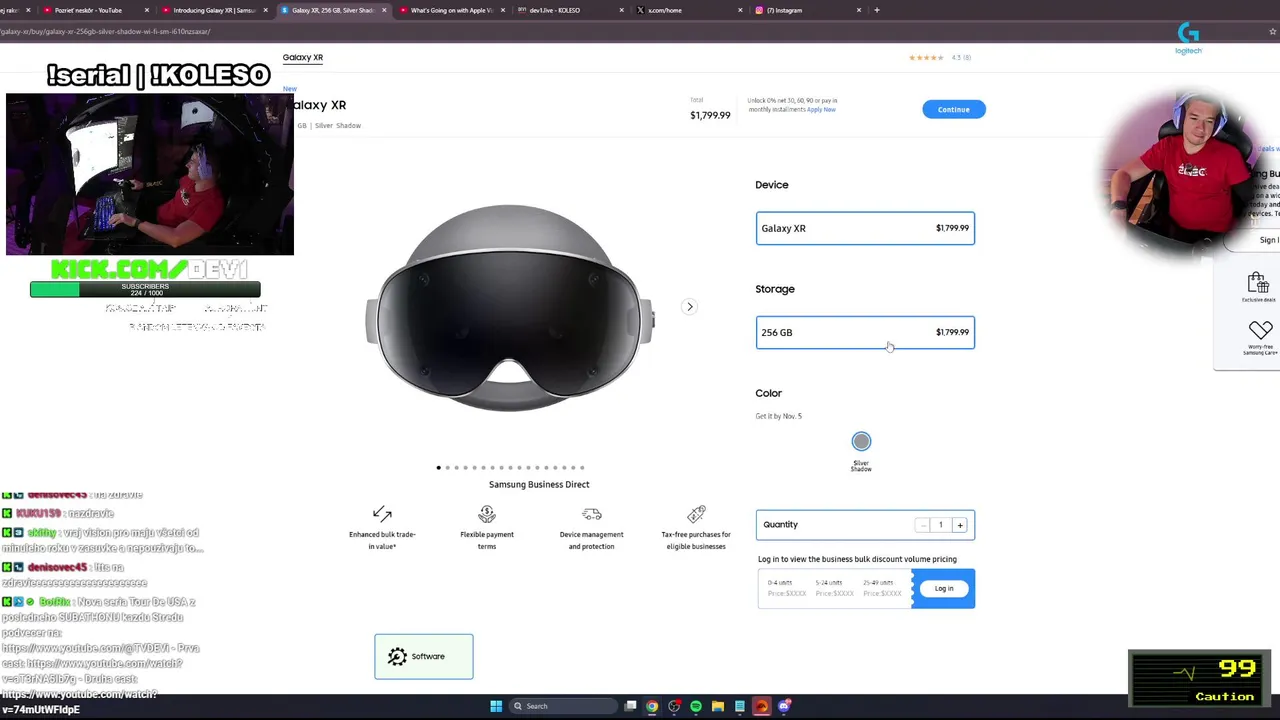Open a new browser tab
1280x720 pixels.
(877, 10)
